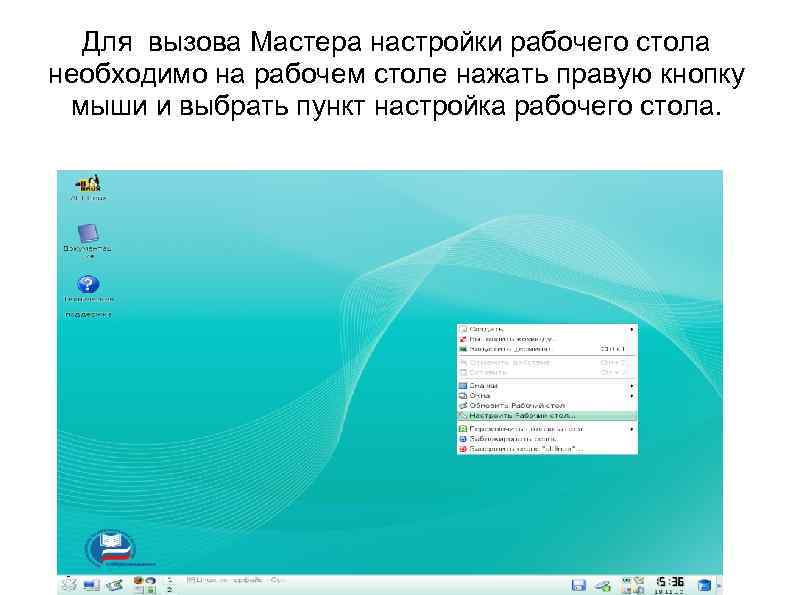The height and width of the screenshot is (595, 794).
Task: Open the K menu launcher on the panel
Action: click(68, 585)
